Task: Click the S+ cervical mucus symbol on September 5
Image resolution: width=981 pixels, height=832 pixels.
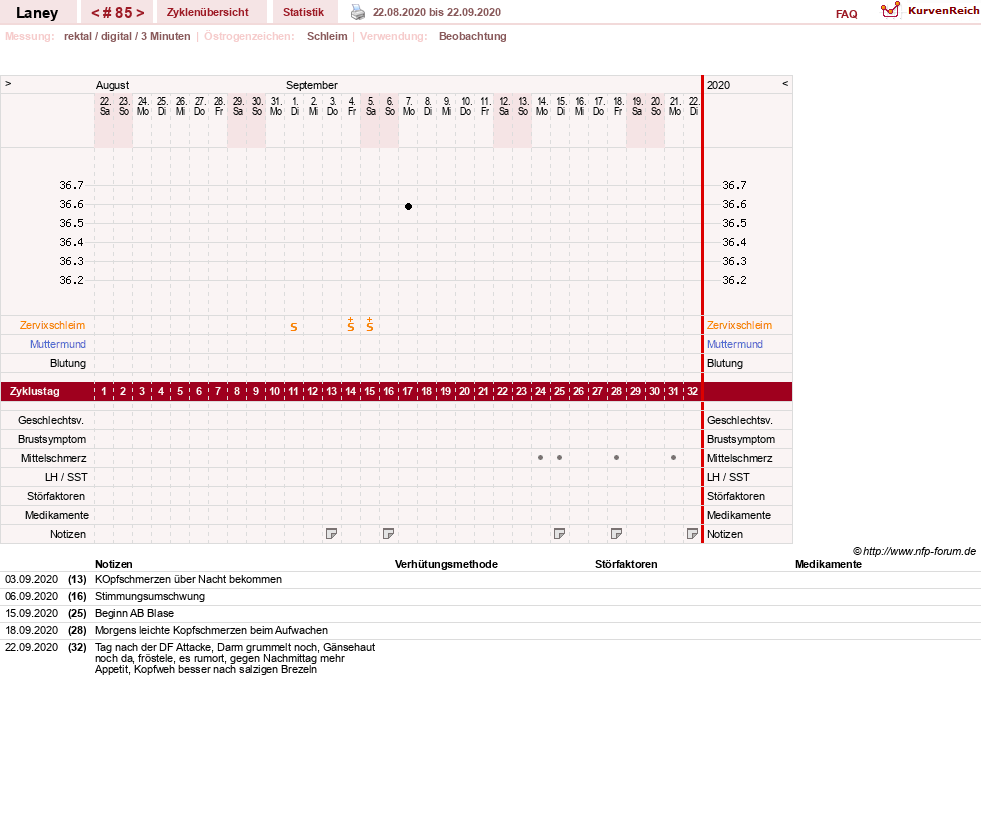Action: tap(370, 324)
